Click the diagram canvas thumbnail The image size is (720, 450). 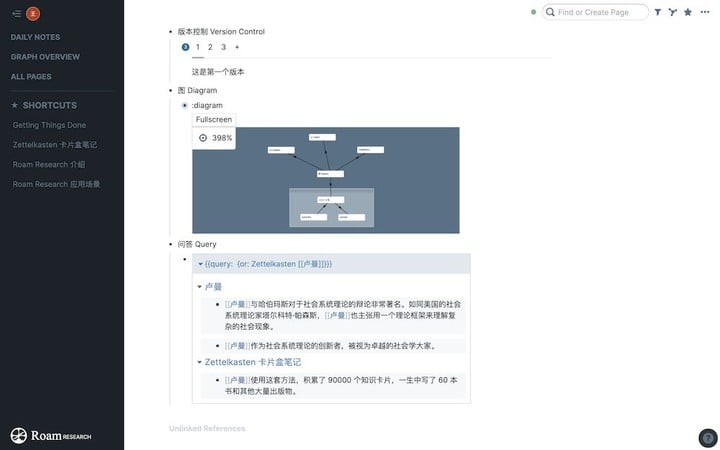pos(326,180)
